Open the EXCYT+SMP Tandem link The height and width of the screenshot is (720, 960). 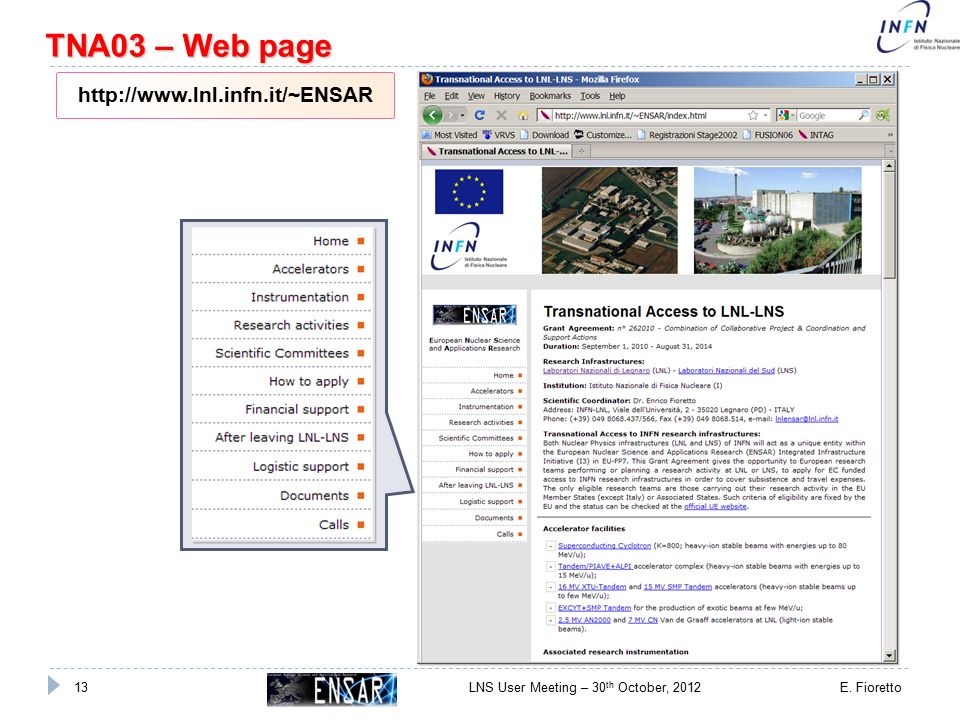click(x=594, y=608)
